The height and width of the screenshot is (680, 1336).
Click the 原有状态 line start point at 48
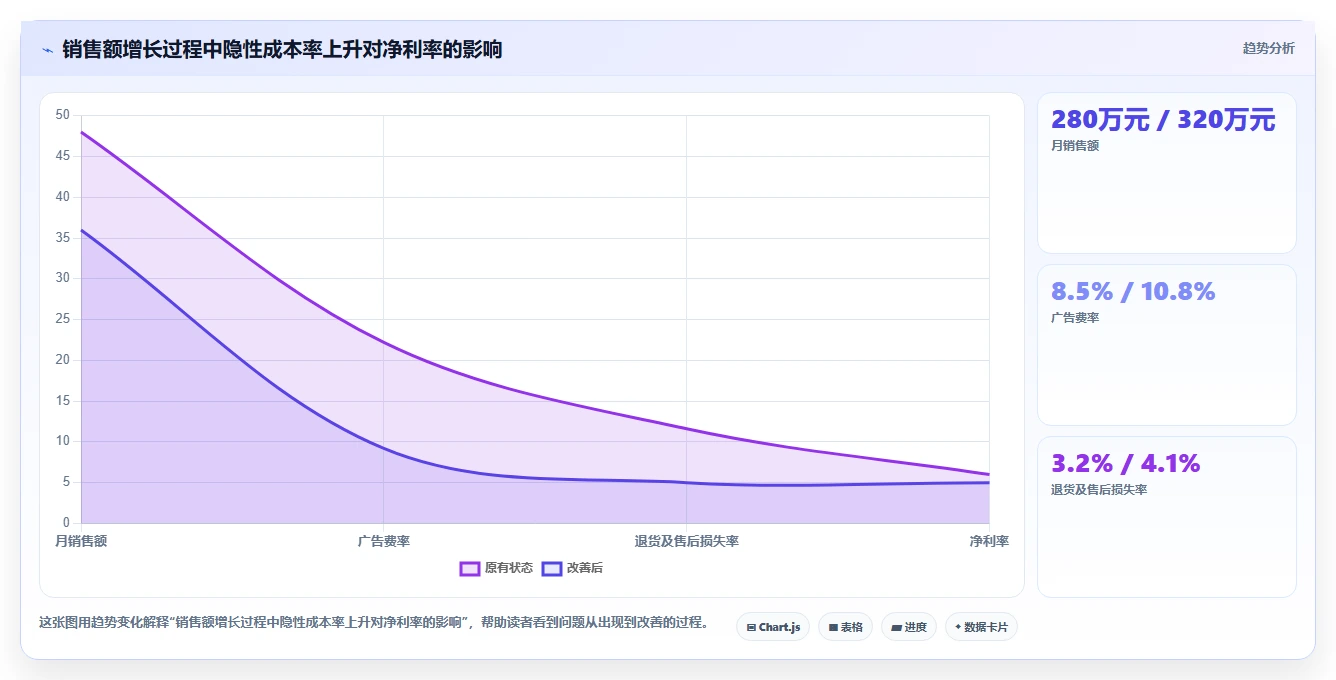(x=81, y=132)
